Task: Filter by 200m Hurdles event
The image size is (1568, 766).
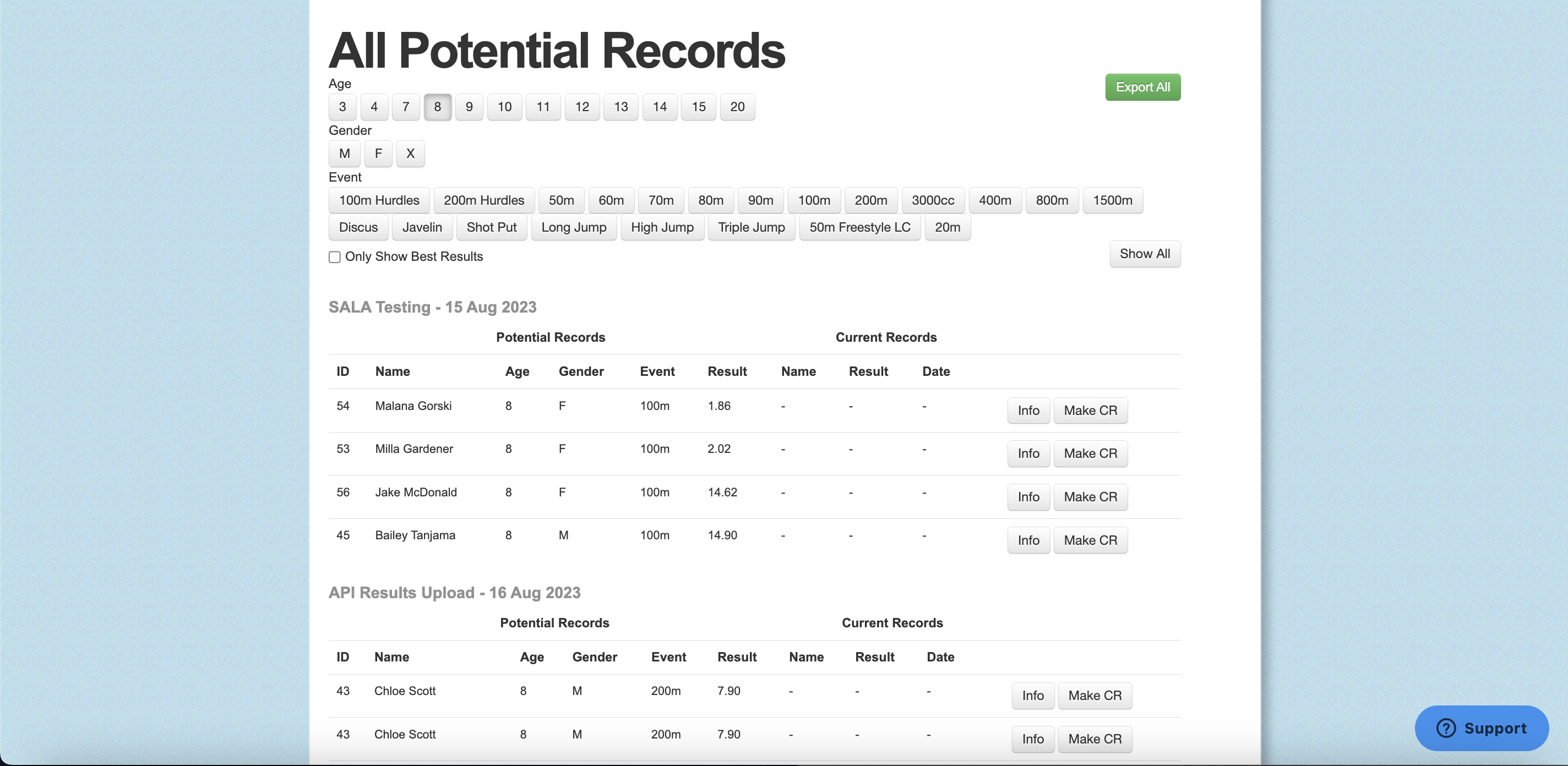Action: pyautogui.click(x=484, y=201)
